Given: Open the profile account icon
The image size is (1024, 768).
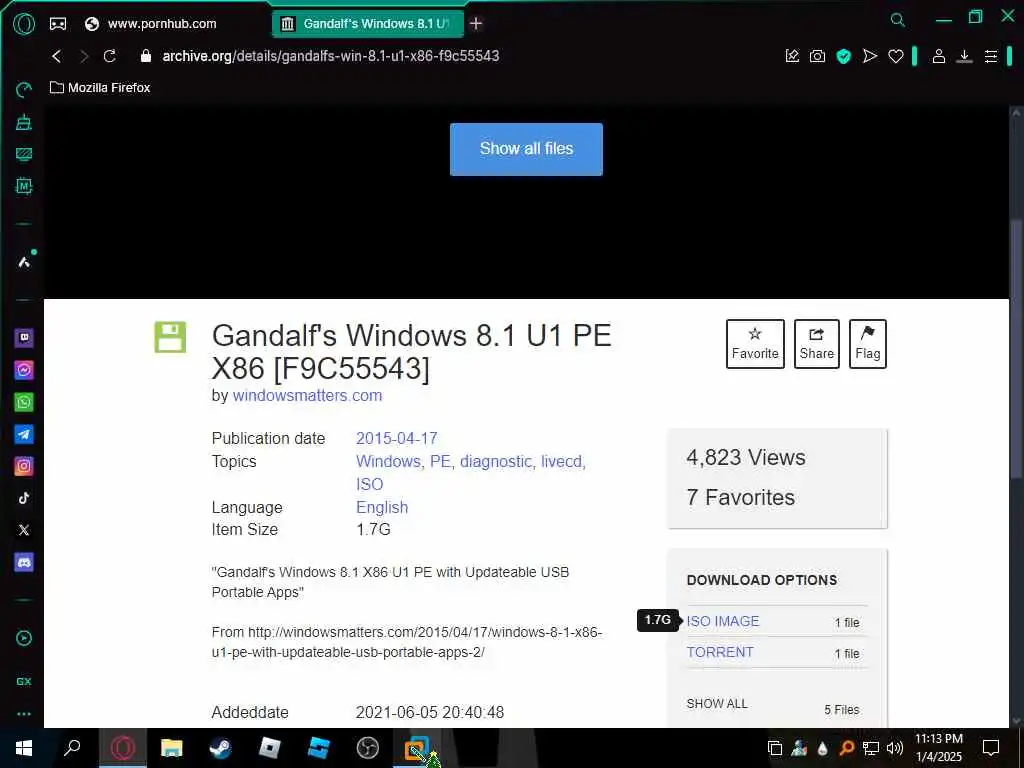Looking at the screenshot, I should coord(938,56).
